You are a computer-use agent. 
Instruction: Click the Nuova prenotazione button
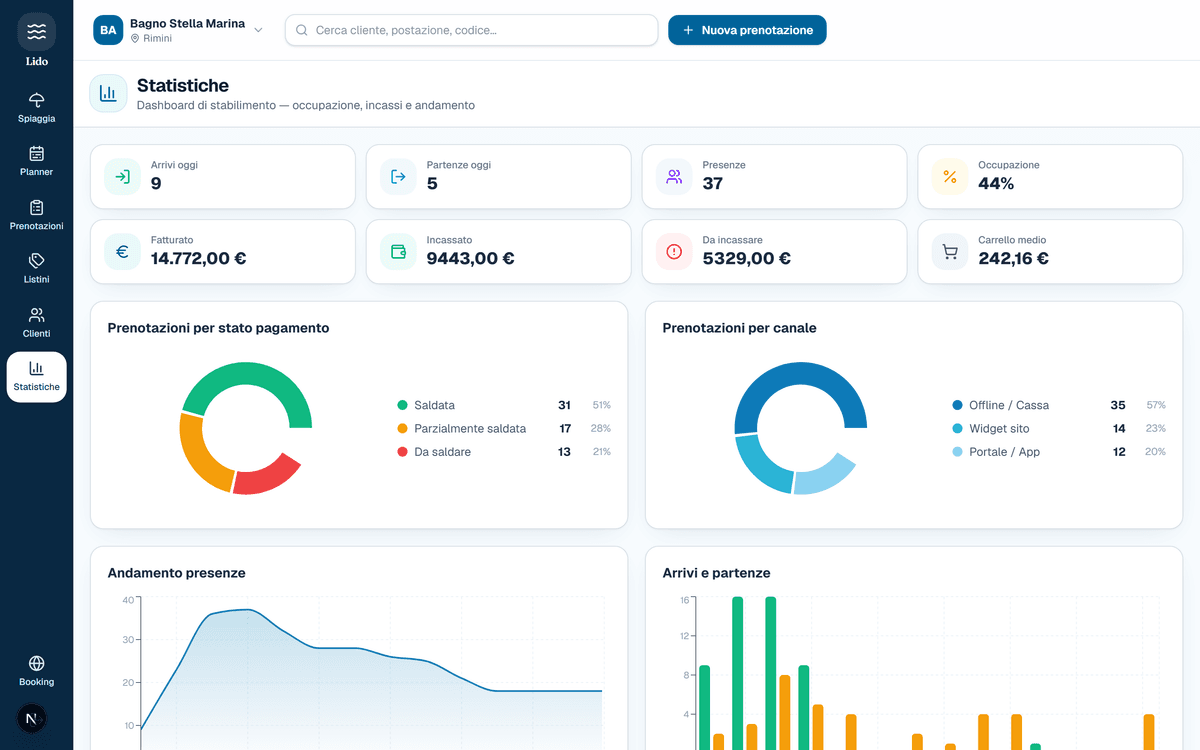(747, 30)
